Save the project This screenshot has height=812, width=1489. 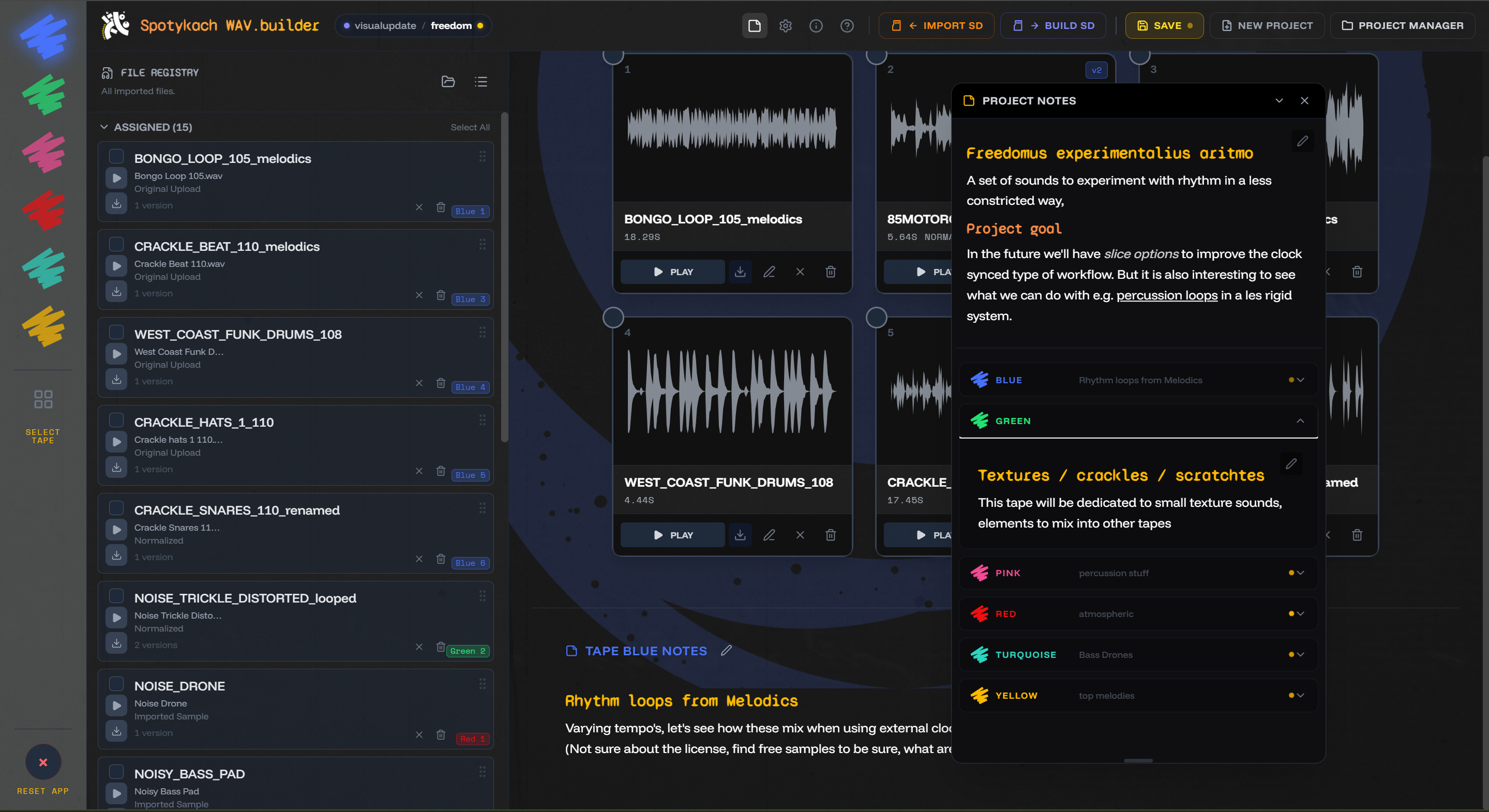click(1164, 25)
